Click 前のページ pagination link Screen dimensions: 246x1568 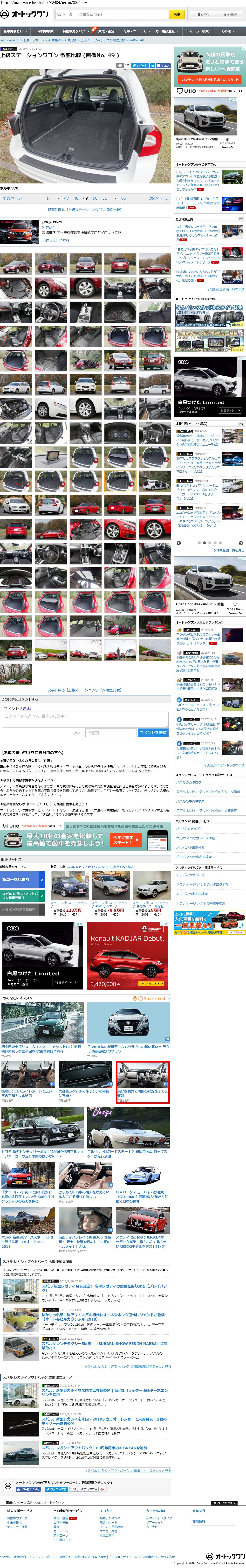click(12, 198)
